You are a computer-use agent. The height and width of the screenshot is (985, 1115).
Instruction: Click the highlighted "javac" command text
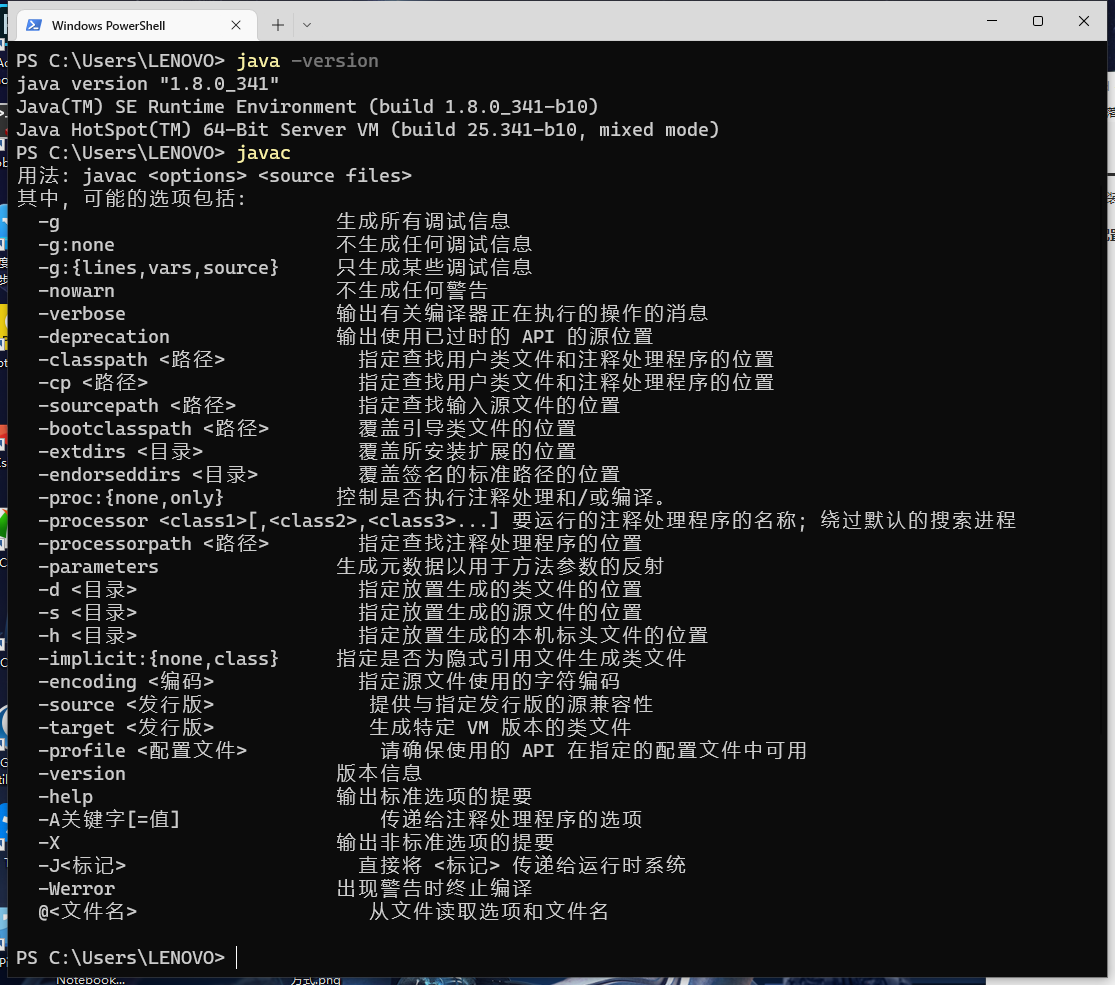tap(263, 152)
